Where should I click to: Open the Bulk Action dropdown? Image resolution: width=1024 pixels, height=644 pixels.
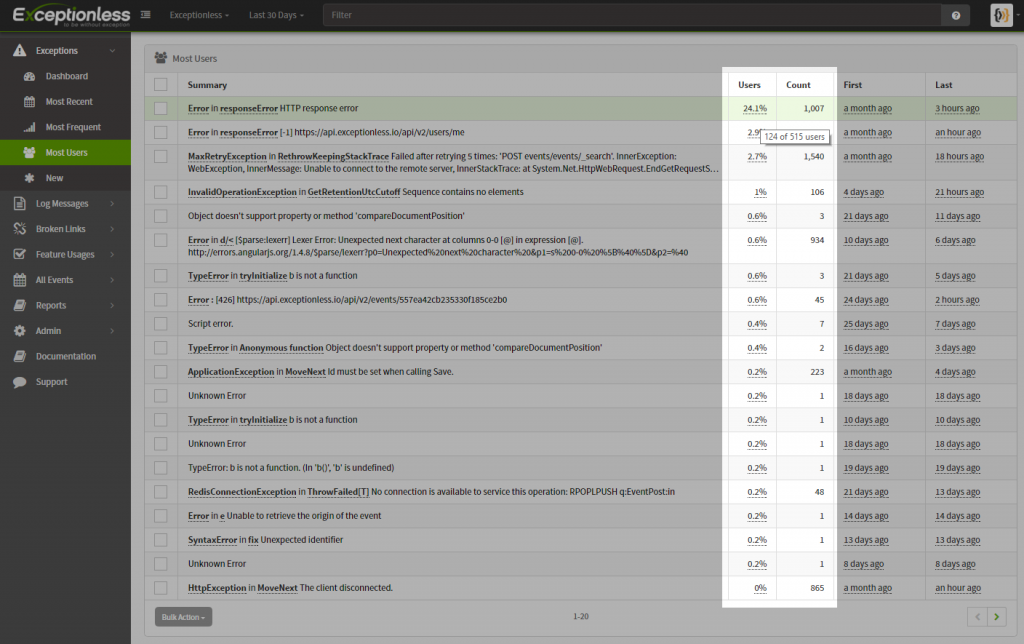point(184,617)
